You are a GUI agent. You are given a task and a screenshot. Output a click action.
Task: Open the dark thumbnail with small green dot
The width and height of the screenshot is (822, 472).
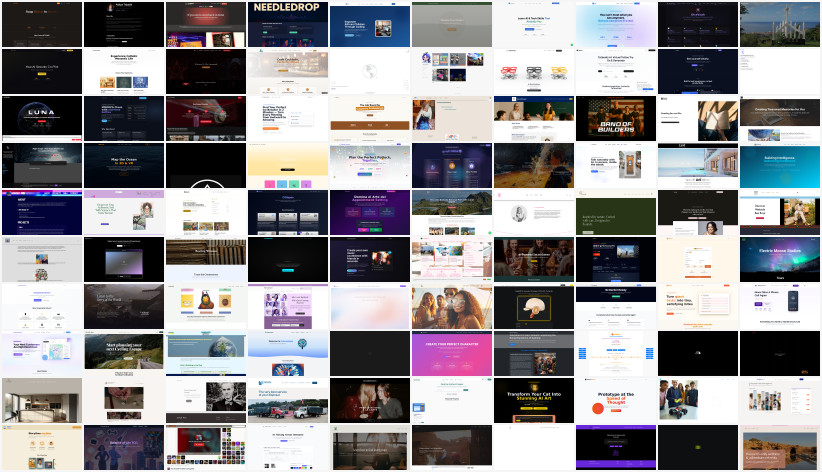[x=698, y=447]
